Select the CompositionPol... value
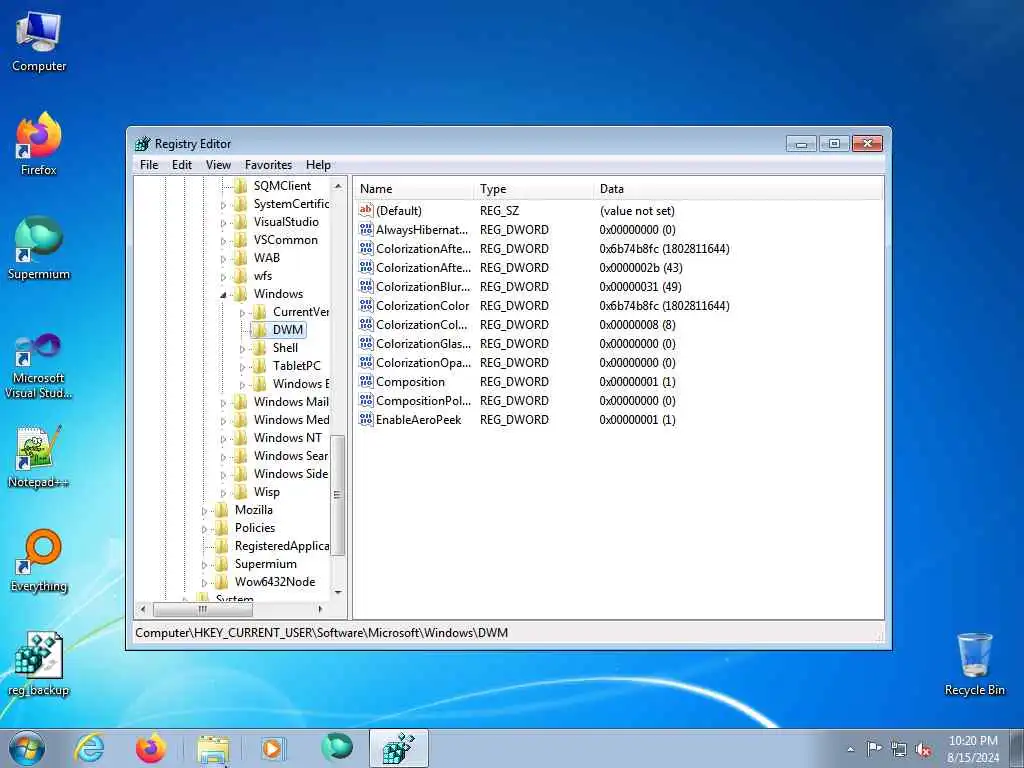Image resolution: width=1024 pixels, height=768 pixels. 423,401
